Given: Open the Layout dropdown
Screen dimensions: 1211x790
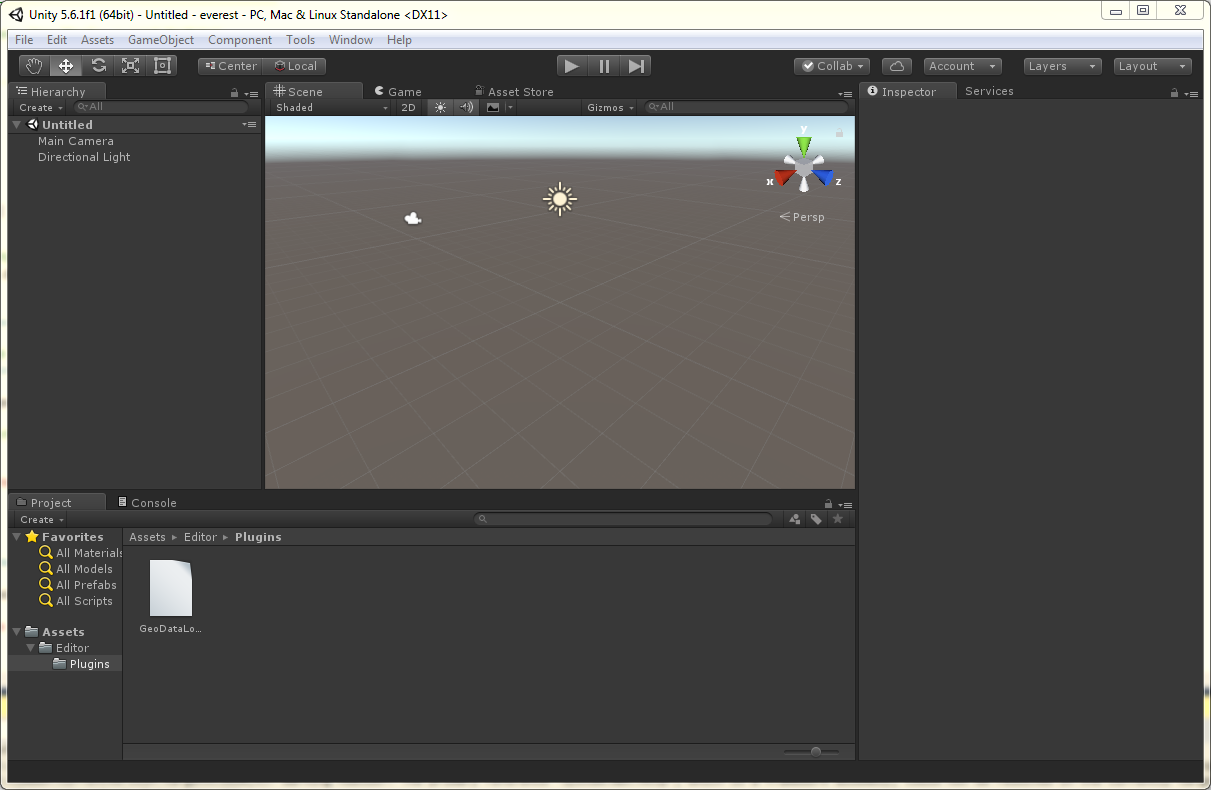Looking at the screenshot, I should tap(1152, 66).
